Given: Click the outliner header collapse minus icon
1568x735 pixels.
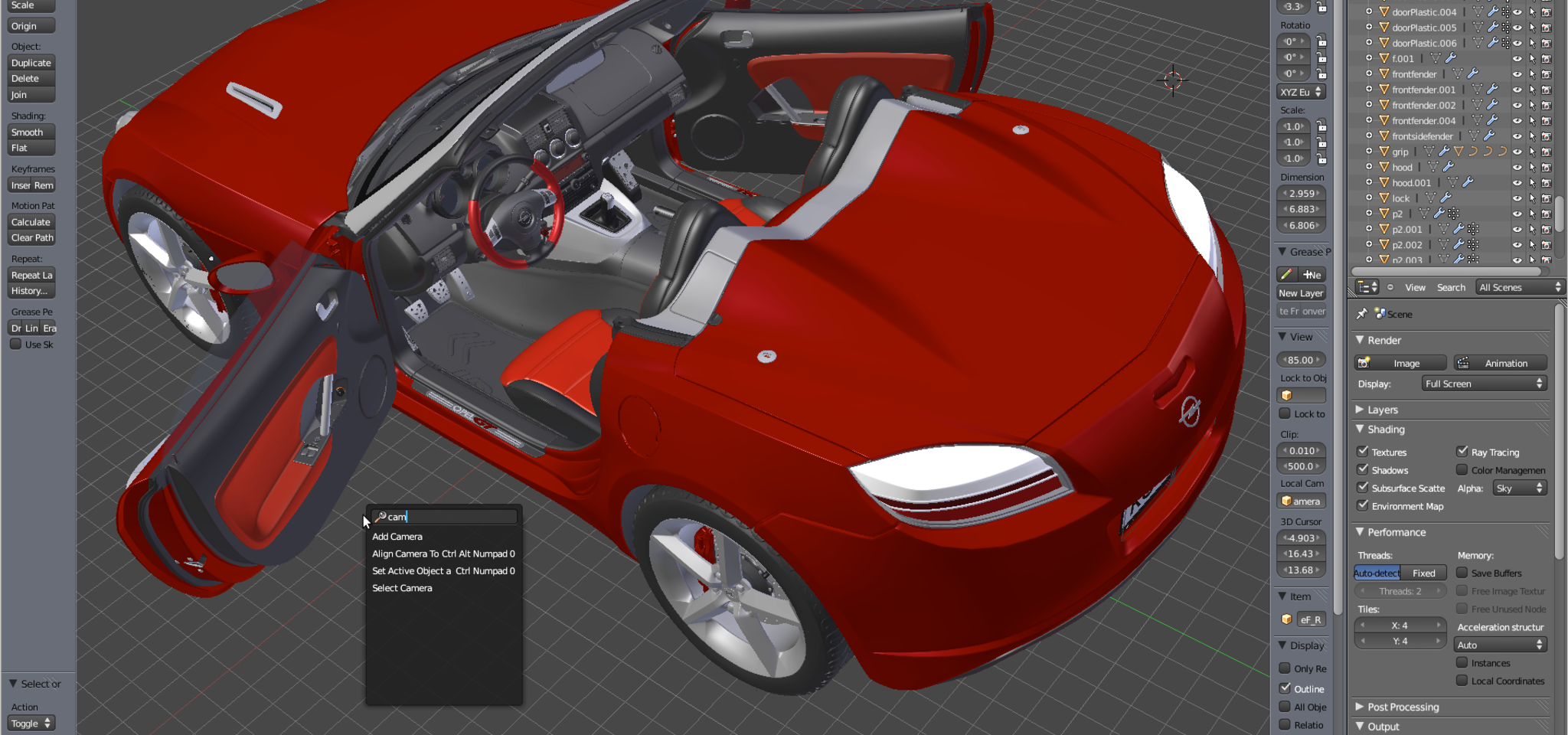Looking at the screenshot, I should [x=1390, y=287].
